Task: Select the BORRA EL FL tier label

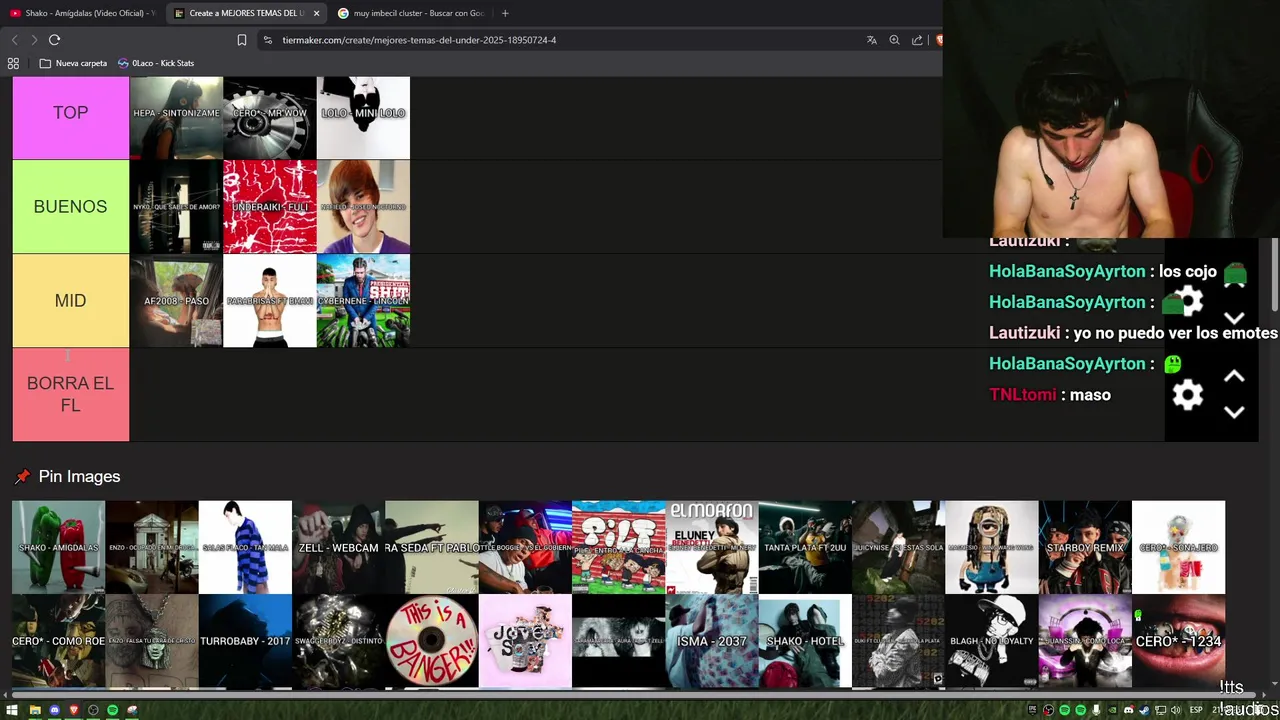Action: click(71, 394)
